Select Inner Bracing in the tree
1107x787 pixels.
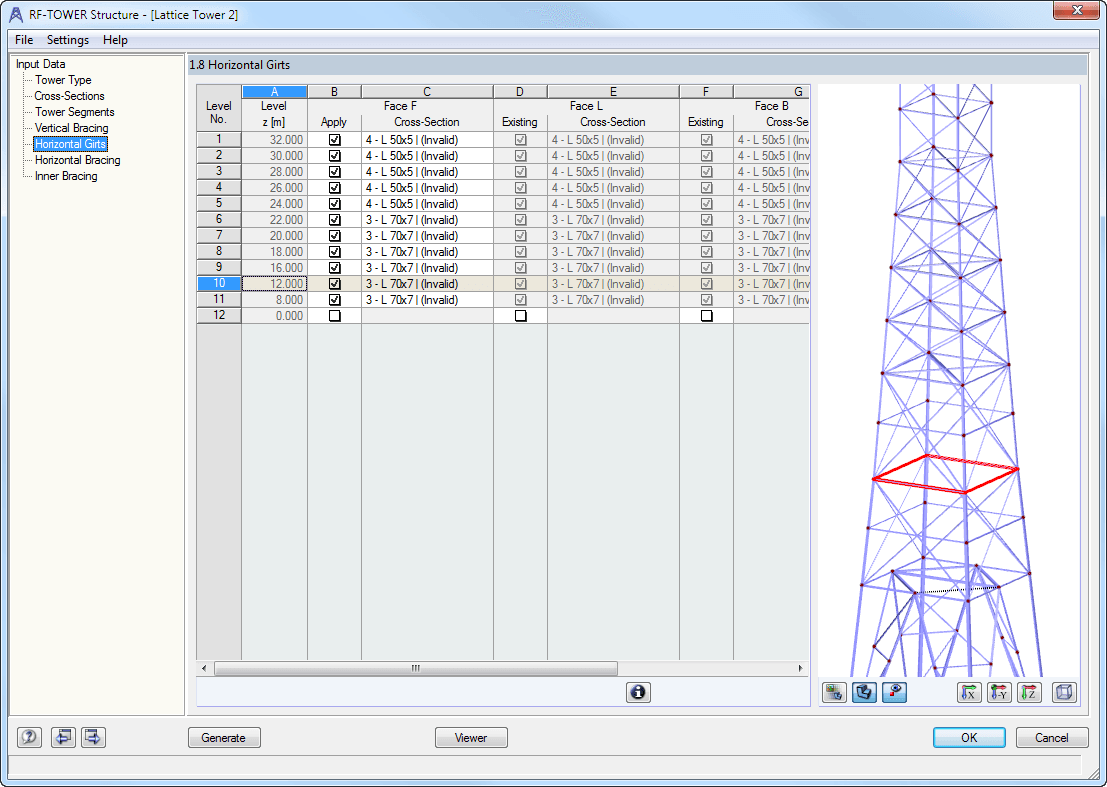tap(66, 176)
